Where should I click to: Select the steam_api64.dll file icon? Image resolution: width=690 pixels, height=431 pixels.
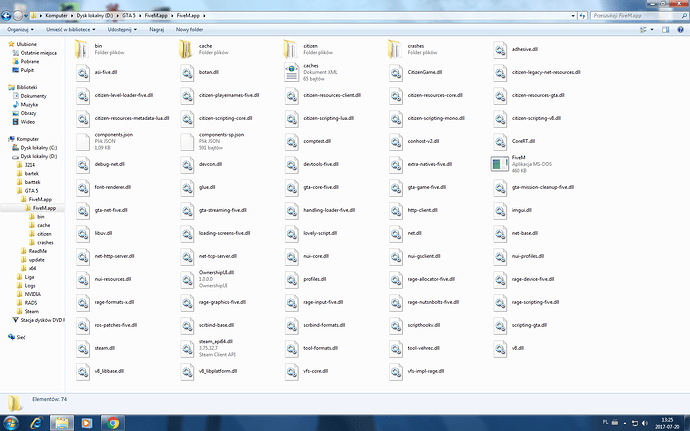coord(187,348)
